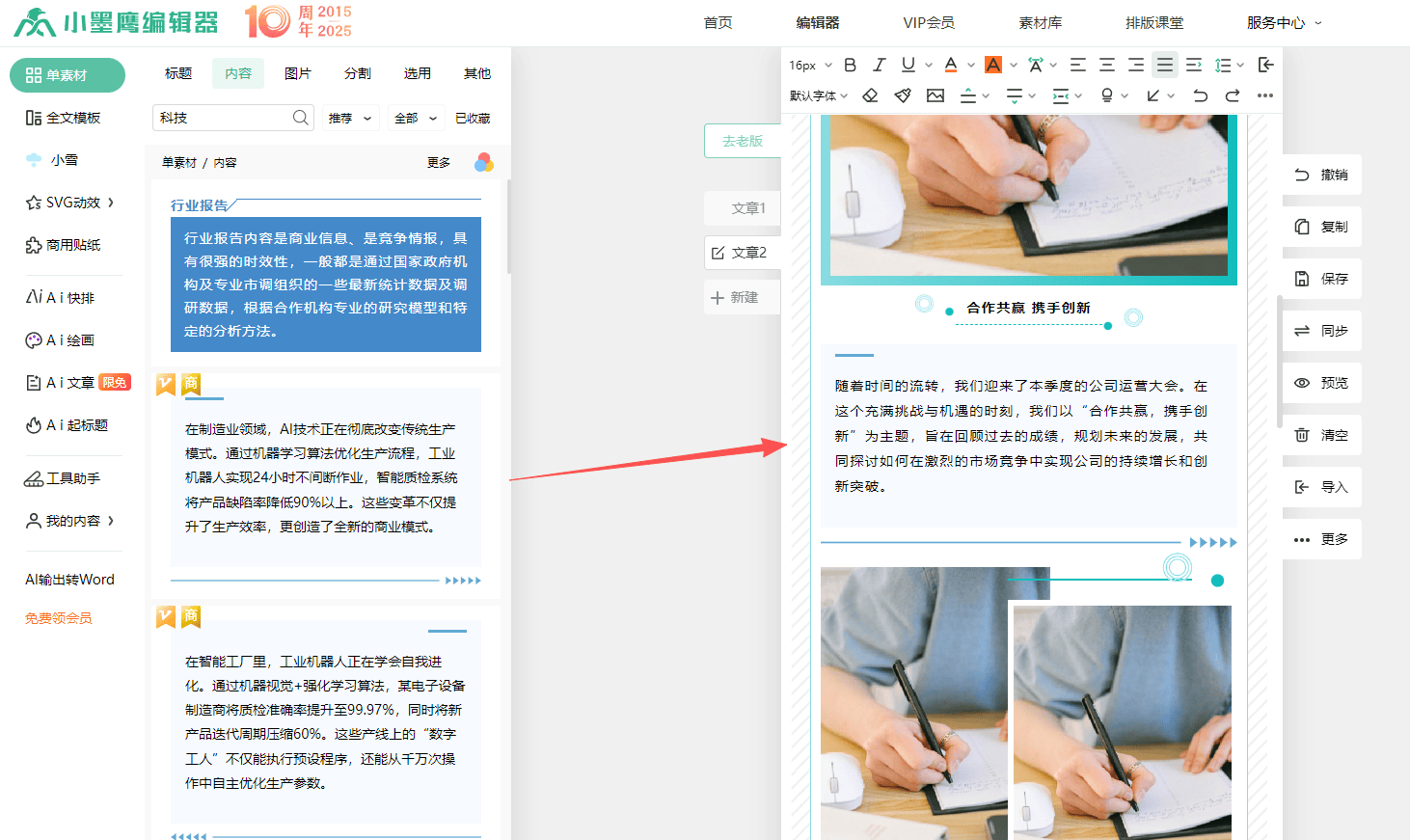Screen dimensions: 1410x840
Task: Click the 去老版 button
Action: click(743, 141)
